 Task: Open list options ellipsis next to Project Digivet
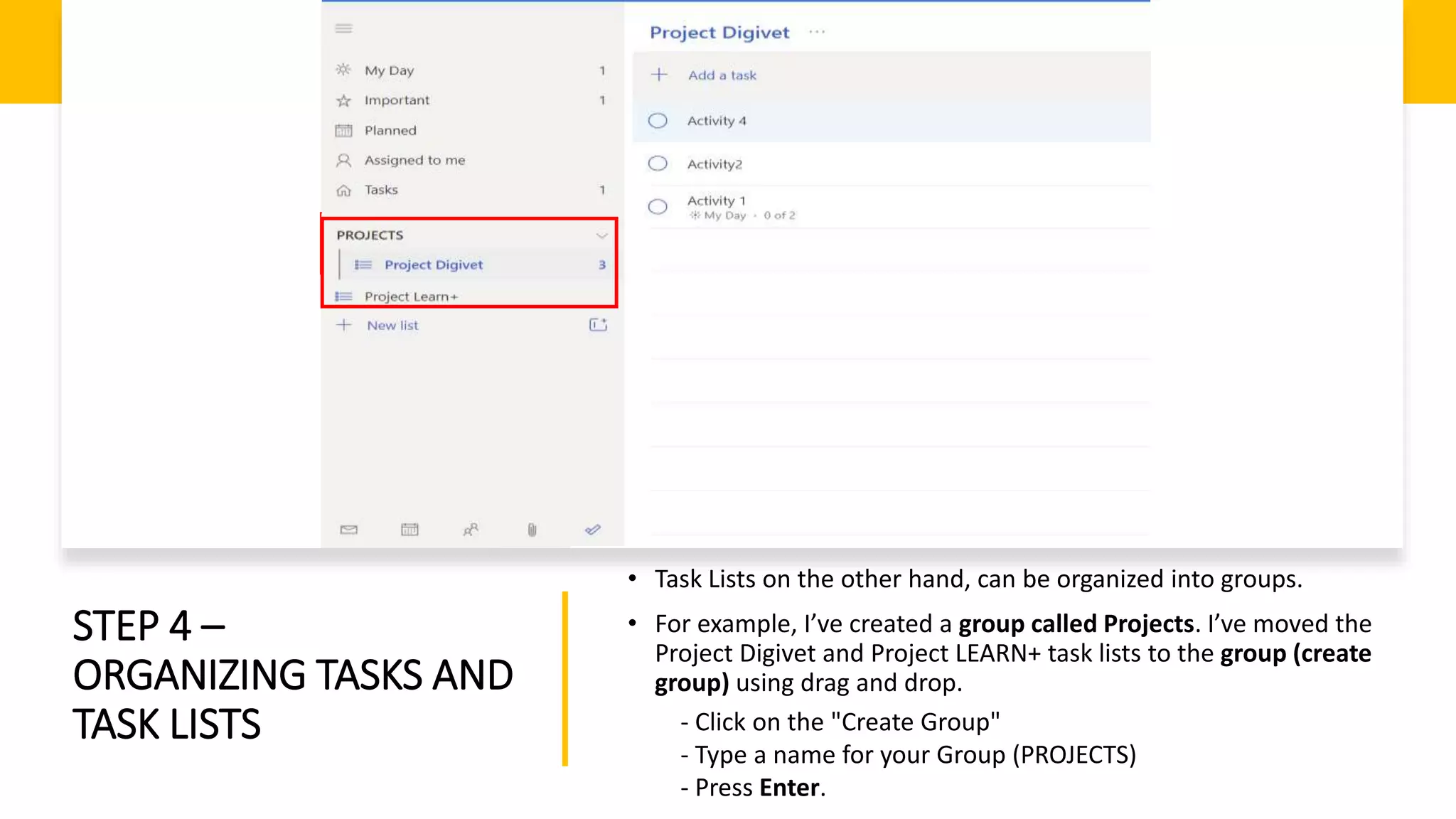817,32
